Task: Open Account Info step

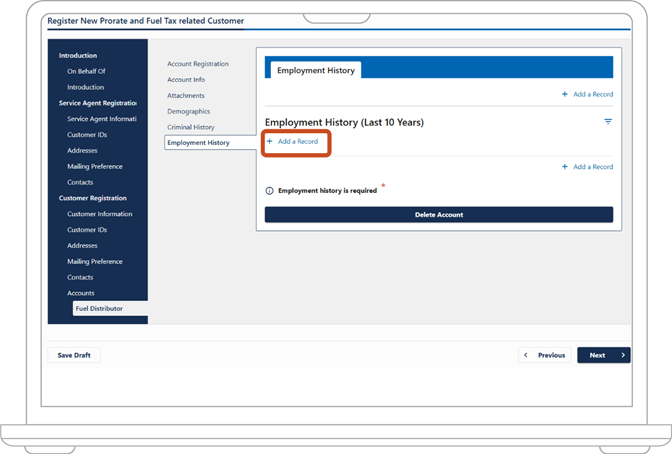Action: point(186,80)
